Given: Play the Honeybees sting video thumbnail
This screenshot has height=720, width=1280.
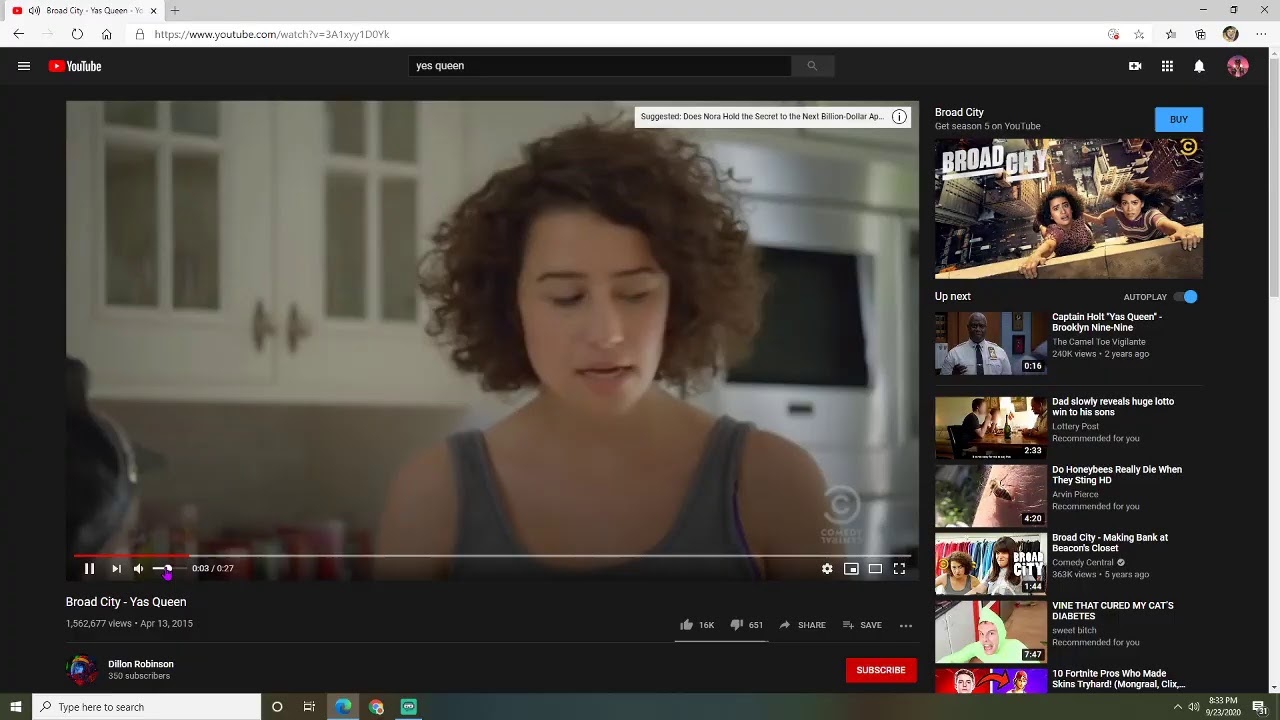Looking at the screenshot, I should point(991,496).
